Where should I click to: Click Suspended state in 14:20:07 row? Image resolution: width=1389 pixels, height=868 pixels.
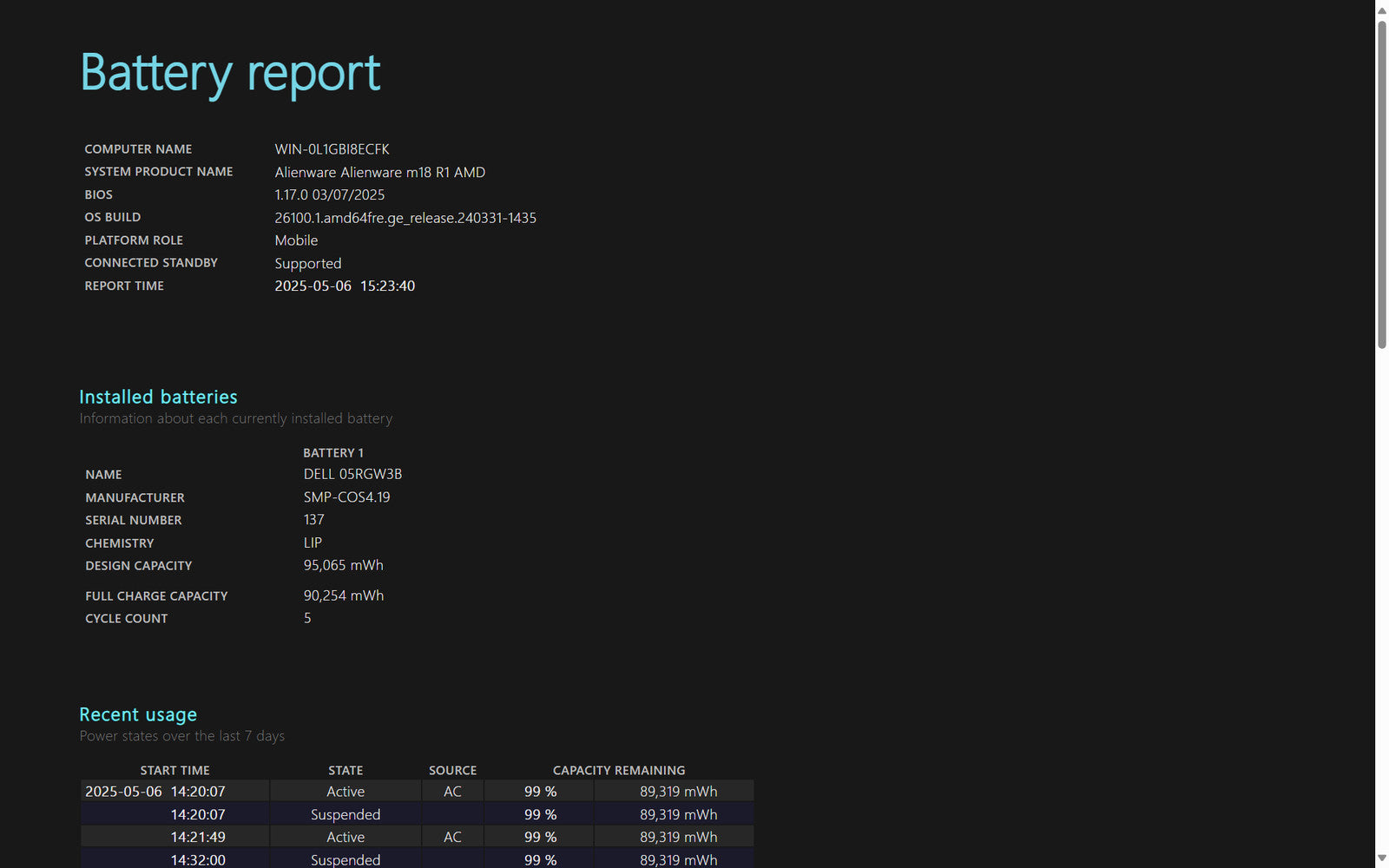(x=346, y=814)
